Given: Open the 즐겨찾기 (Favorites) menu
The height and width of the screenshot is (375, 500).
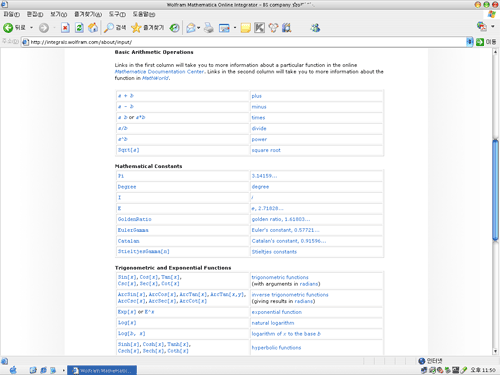Looking at the screenshot, I should pos(88,14).
